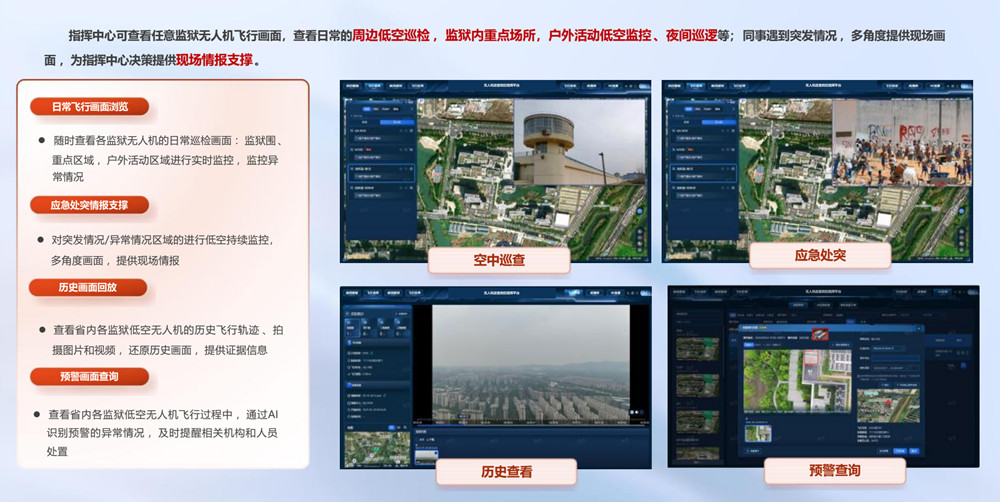This screenshot has height=502, width=1000.
Task: Open highlighted top-right tab in 历史查看 screenshot
Action: pyautogui.click(x=573, y=293)
